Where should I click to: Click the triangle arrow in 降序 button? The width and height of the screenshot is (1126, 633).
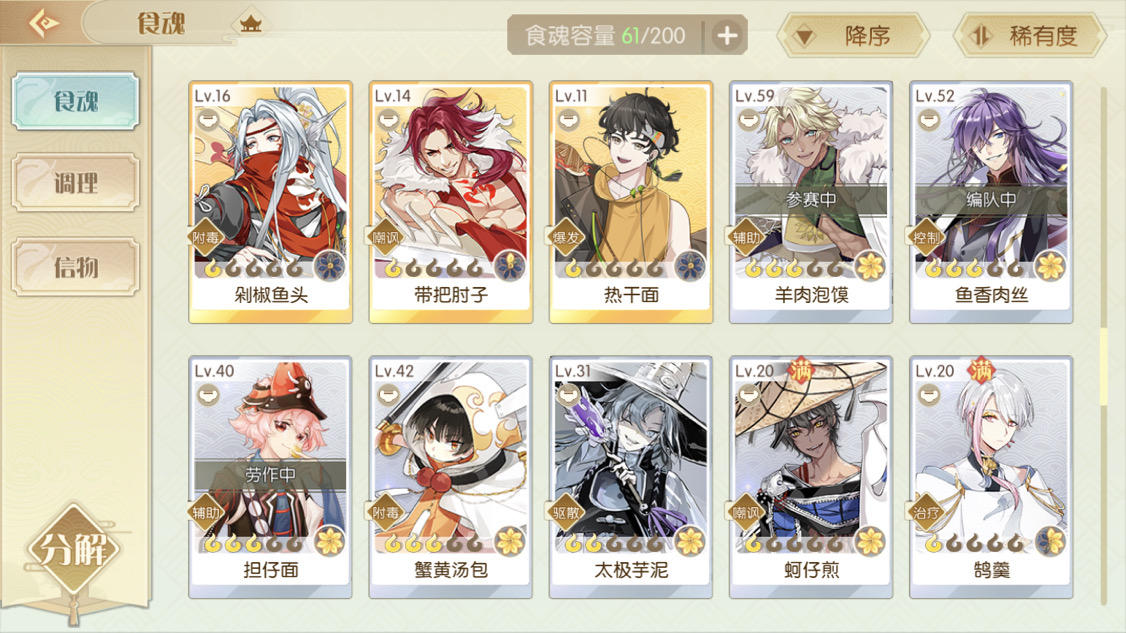804,36
